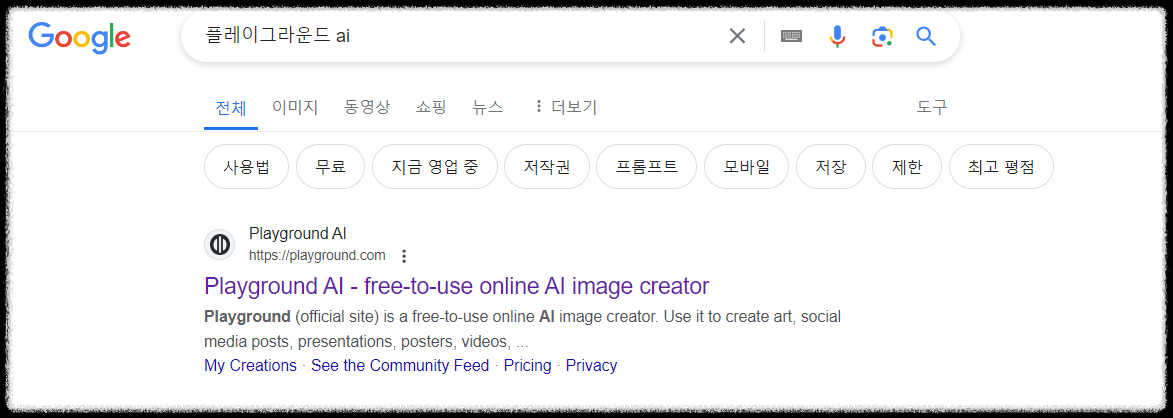
Task: Expand the 더보기 menu
Action: tap(566, 107)
